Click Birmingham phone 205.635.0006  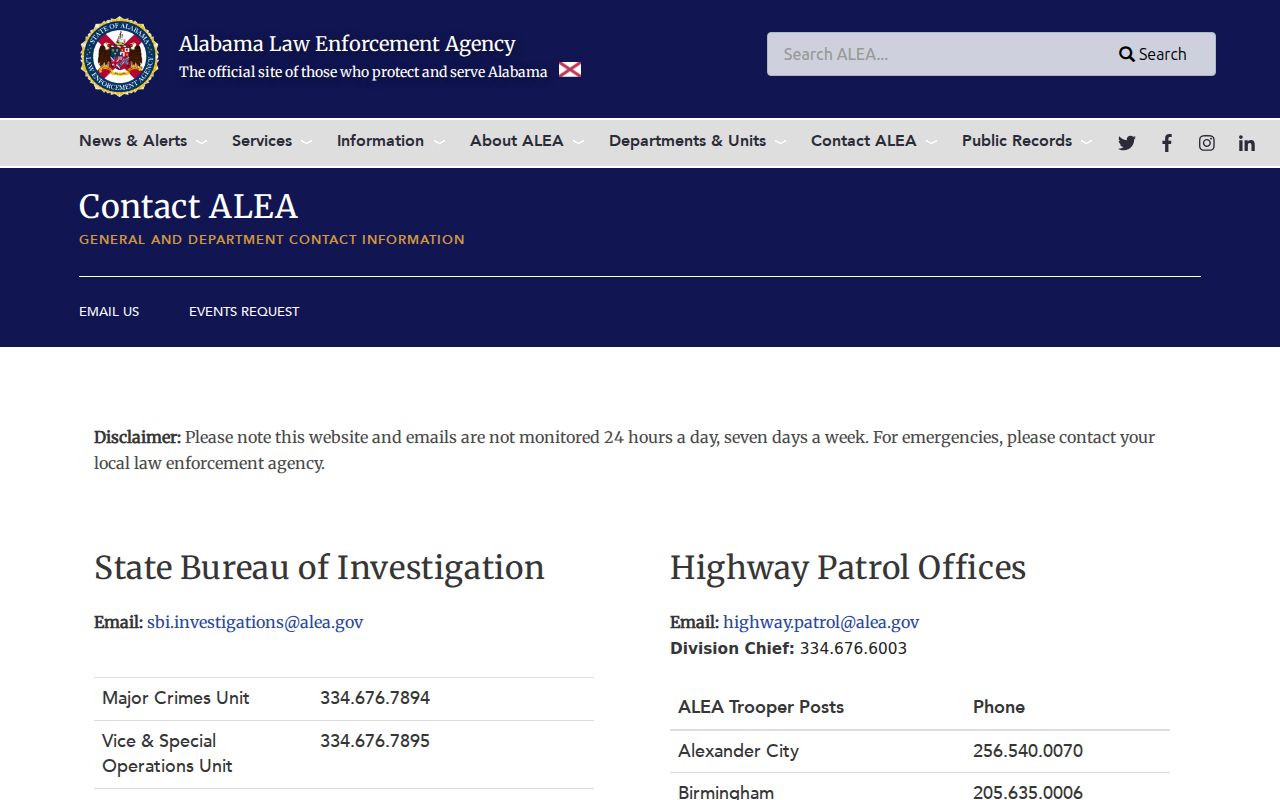pos(1028,792)
